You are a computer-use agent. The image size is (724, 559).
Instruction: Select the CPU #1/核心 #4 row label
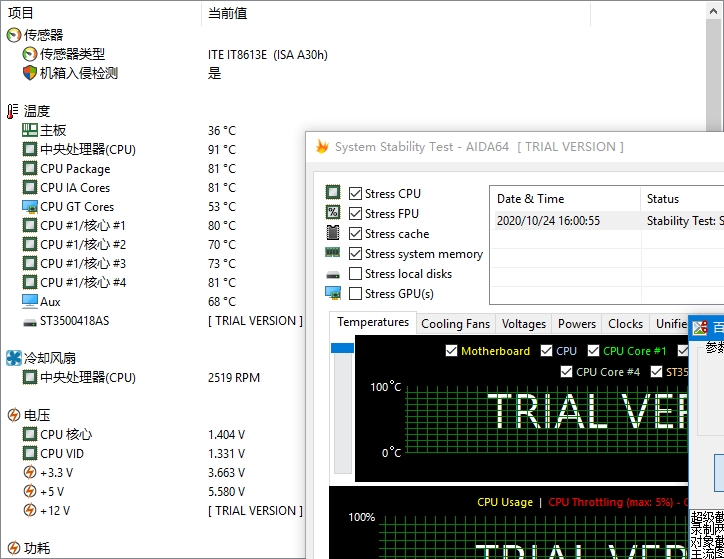click(x=83, y=282)
